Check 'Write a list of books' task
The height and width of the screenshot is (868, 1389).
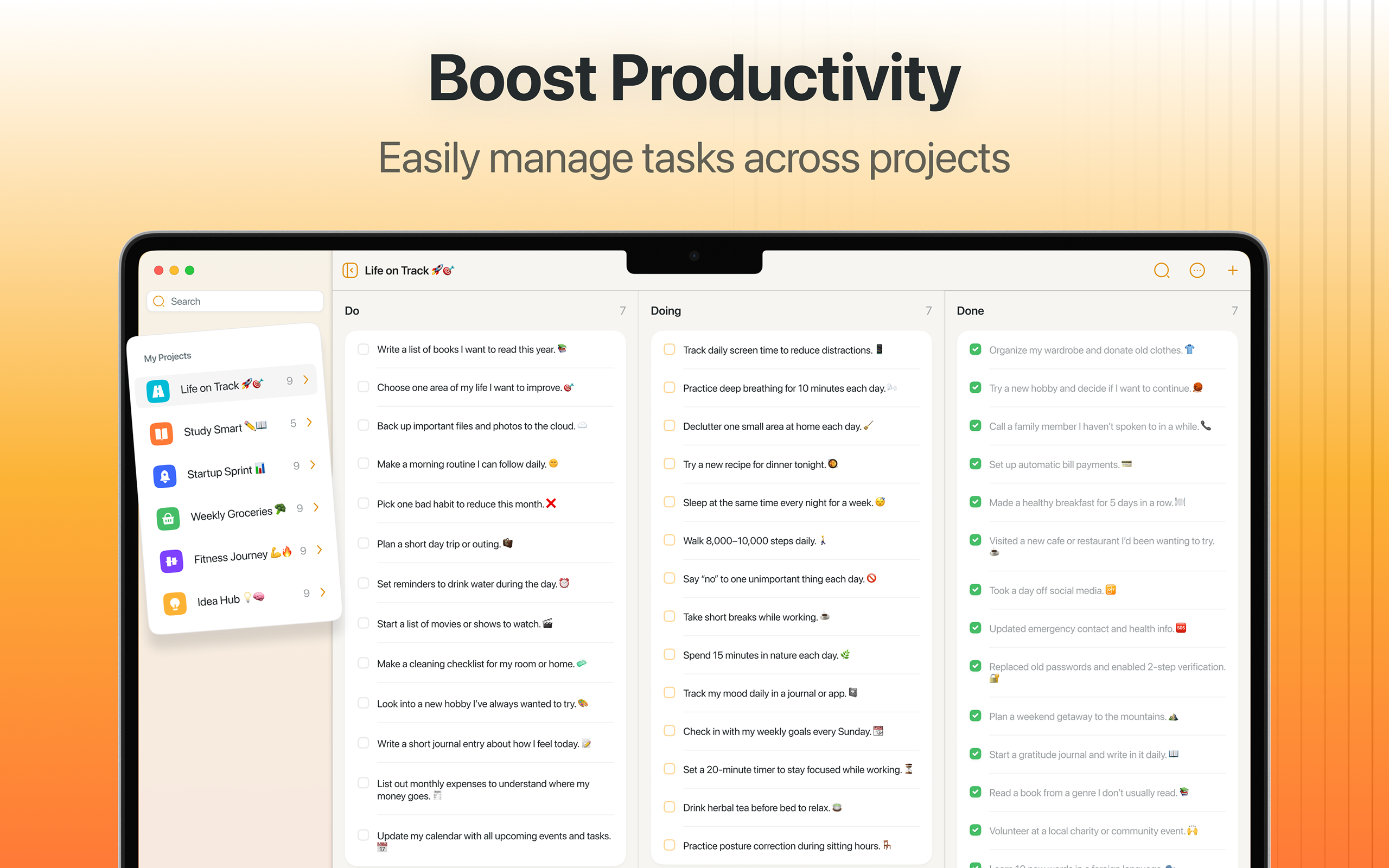coord(364,349)
